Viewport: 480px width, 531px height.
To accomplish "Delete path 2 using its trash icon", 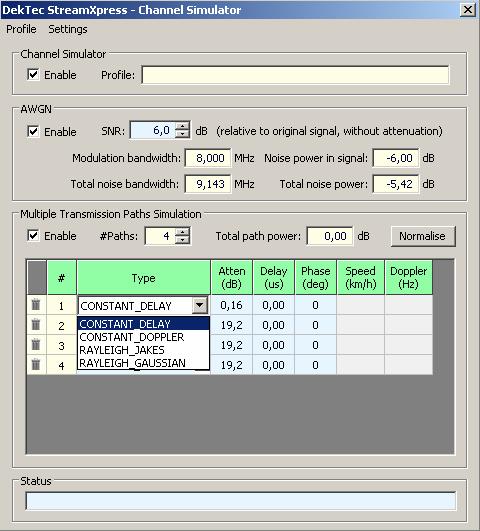I will [36, 325].
